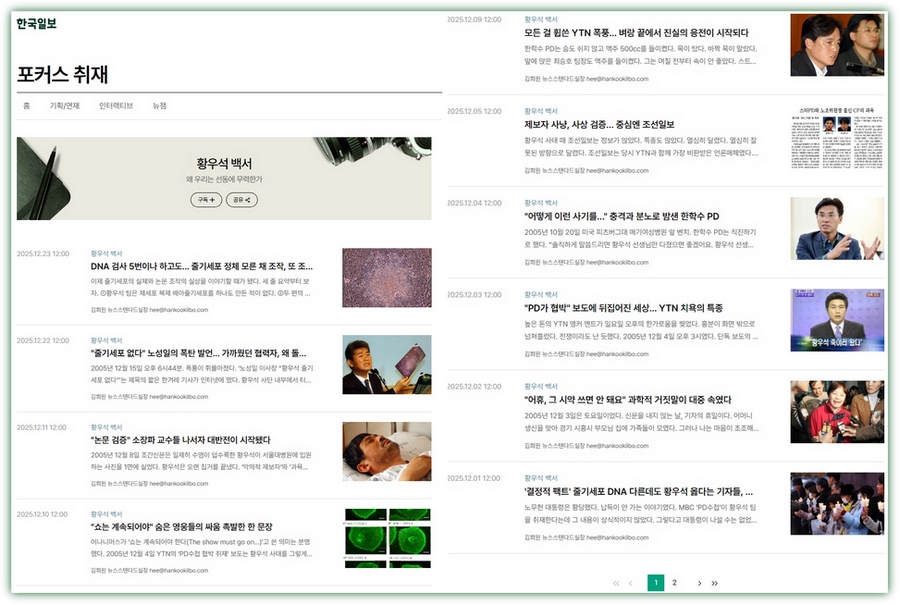The width and height of the screenshot is (900, 605).
Task: Click the newspaper clipping thumbnail for 제보자 사냥 article
Action: (x=837, y=136)
